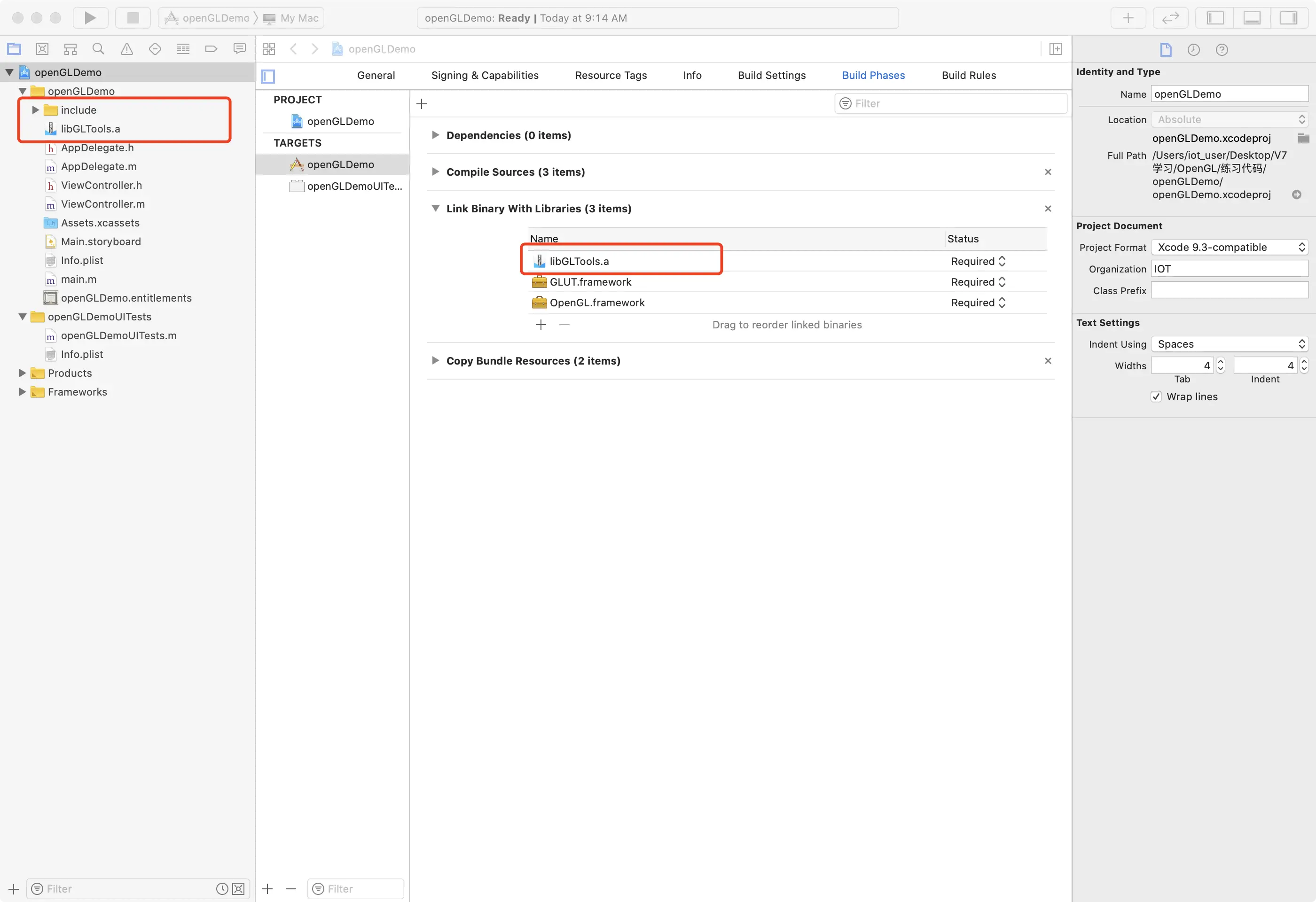Show the Issue navigator warning icon
Viewport: 1316px width, 902px height.
126,49
